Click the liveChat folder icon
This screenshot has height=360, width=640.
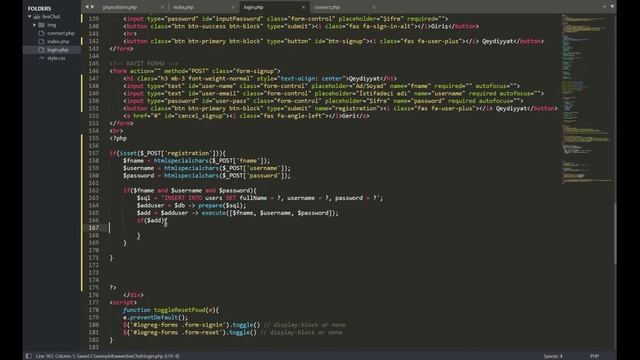pos(37,17)
